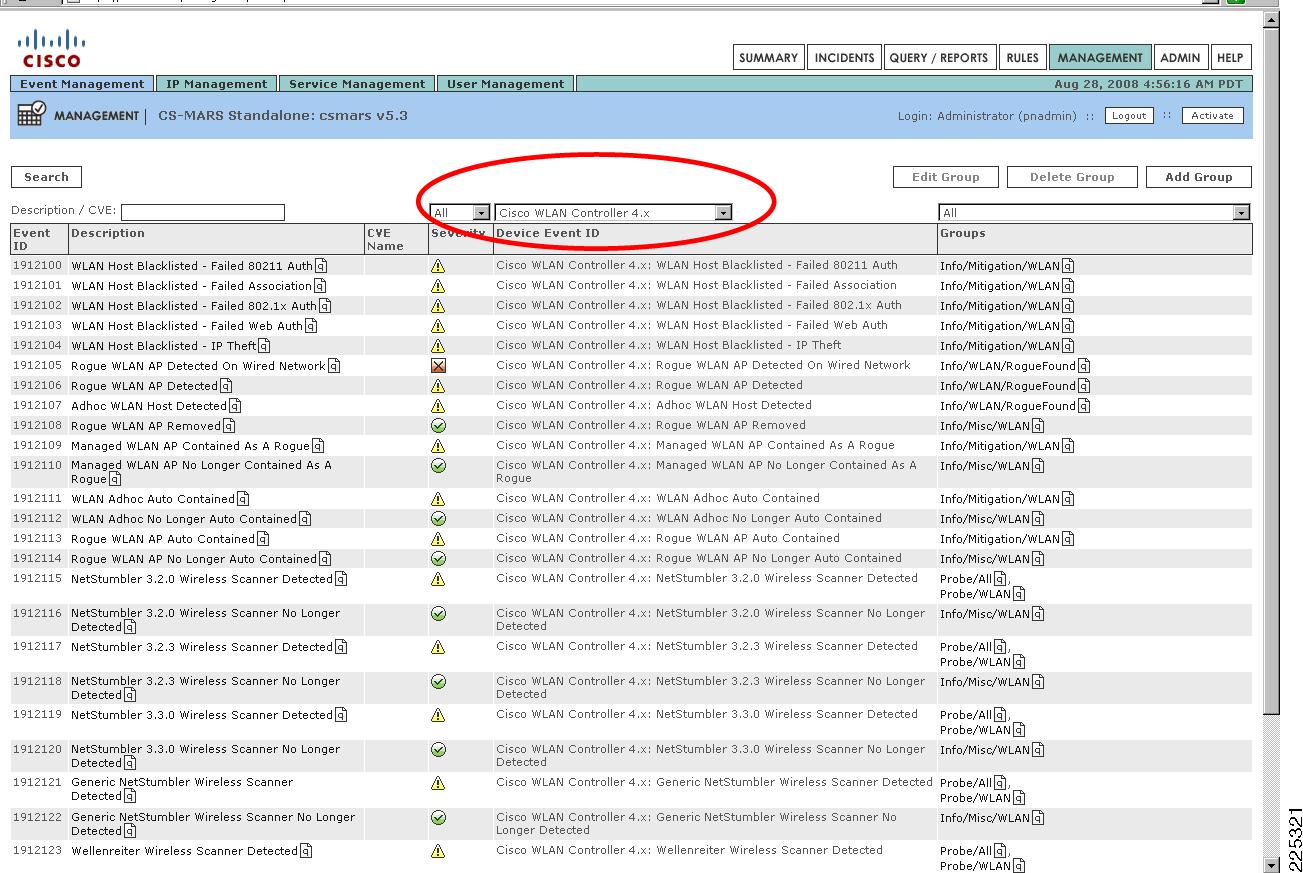This screenshot has width=1303, height=873.
Task: Switch to User Management subtab
Action: 505,84
